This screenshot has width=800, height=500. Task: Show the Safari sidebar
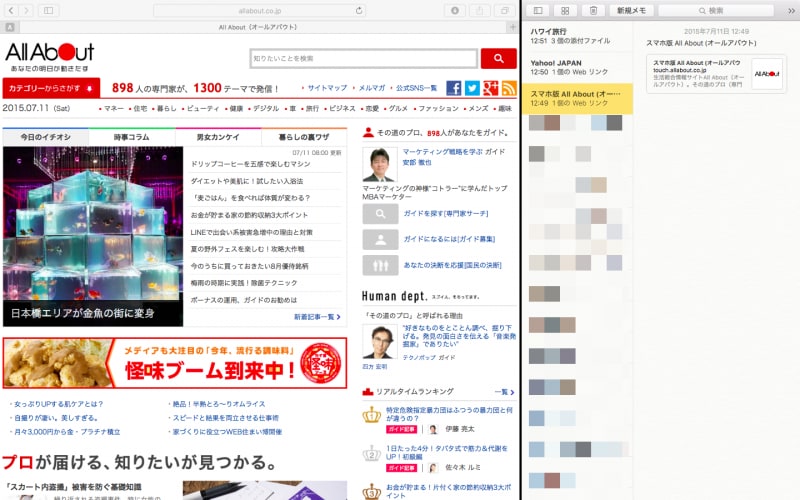[48, 10]
